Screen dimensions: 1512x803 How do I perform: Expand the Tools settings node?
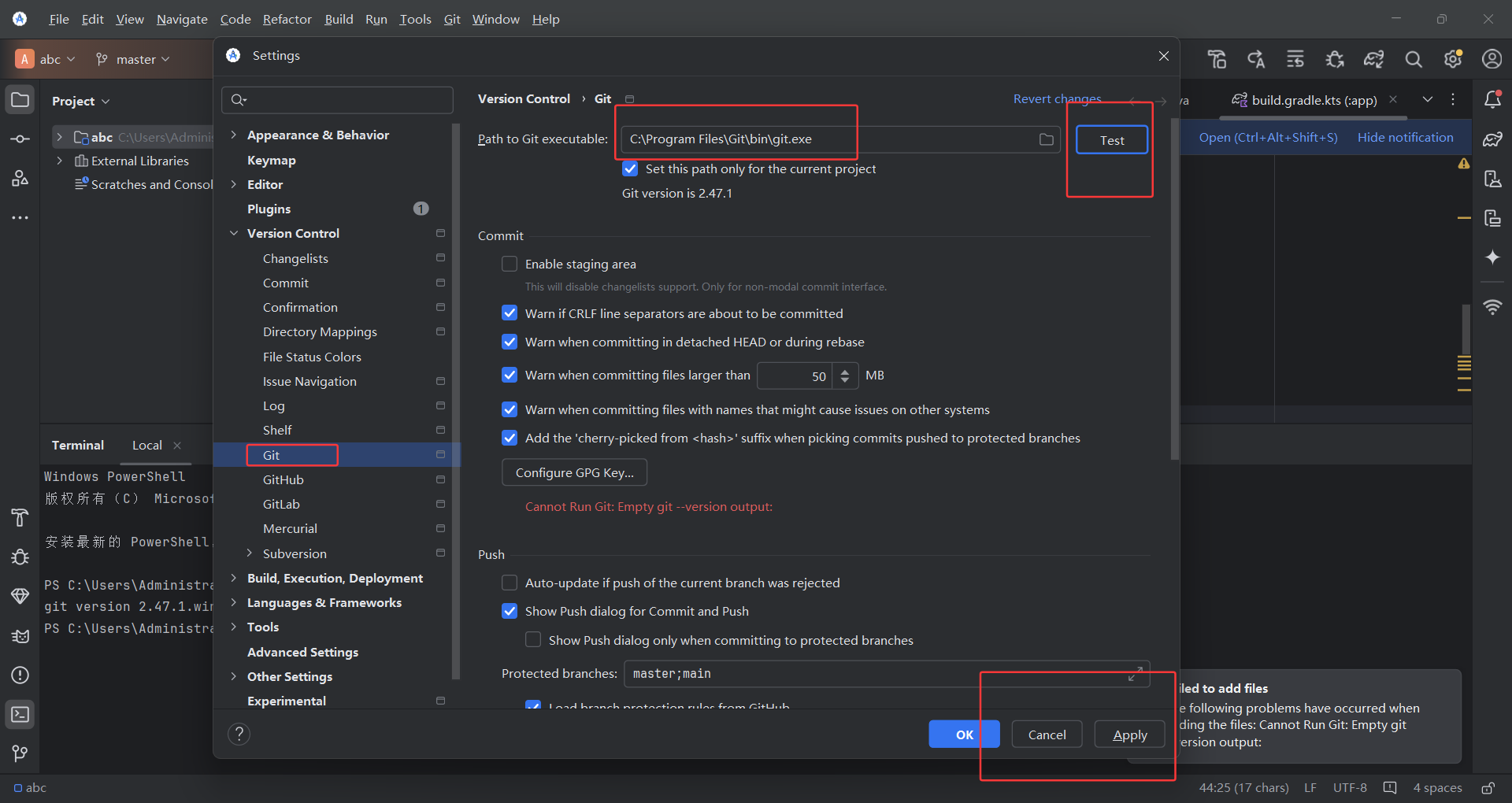[x=233, y=627]
